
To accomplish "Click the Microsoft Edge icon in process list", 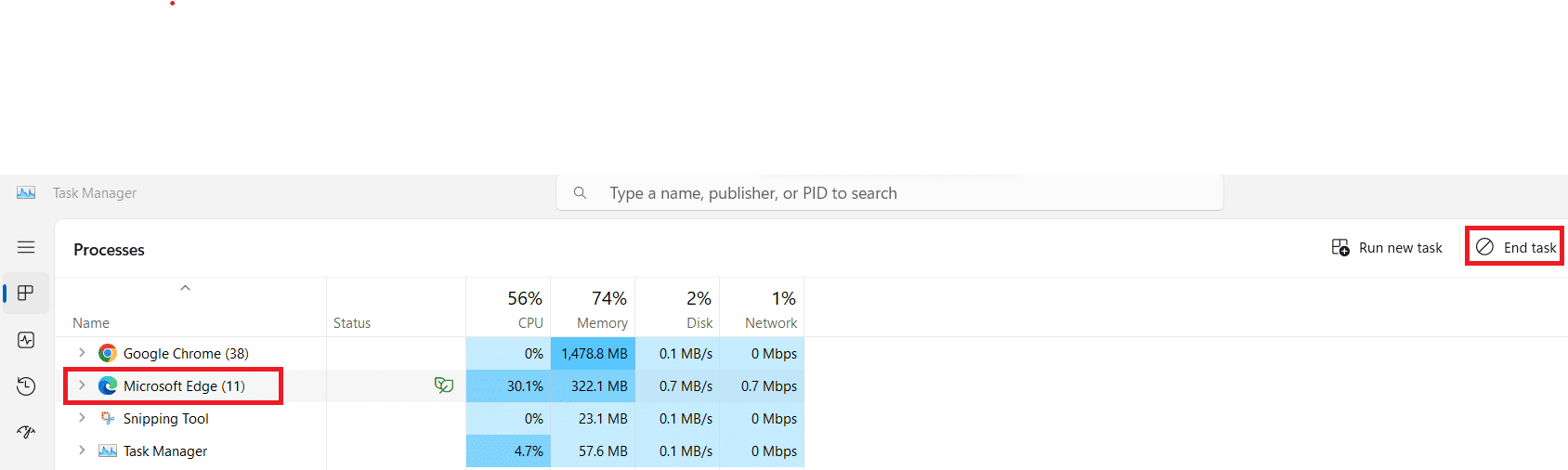I will pos(108,385).
